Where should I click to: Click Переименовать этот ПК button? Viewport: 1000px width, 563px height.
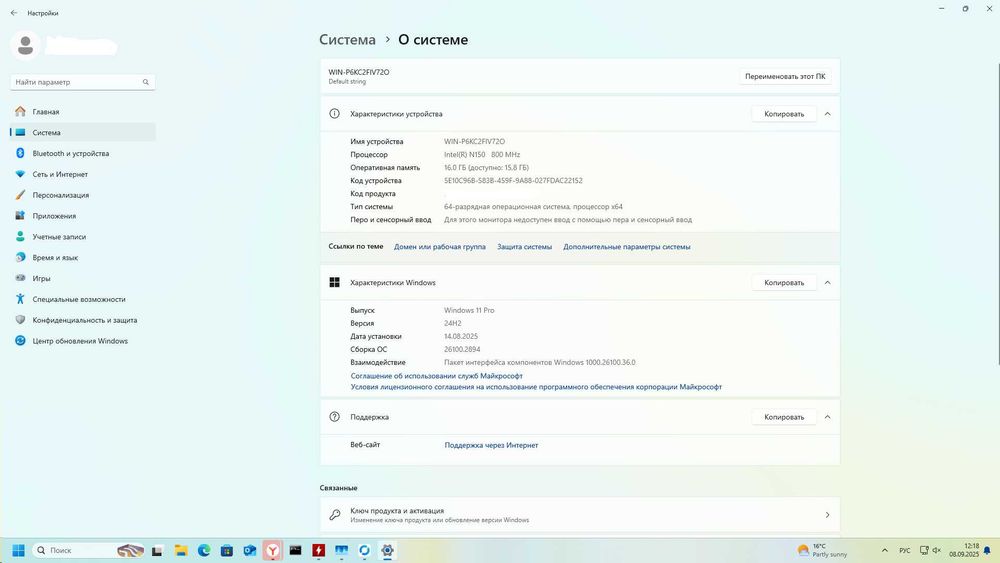pyautogui.click(x=785, y=77)
